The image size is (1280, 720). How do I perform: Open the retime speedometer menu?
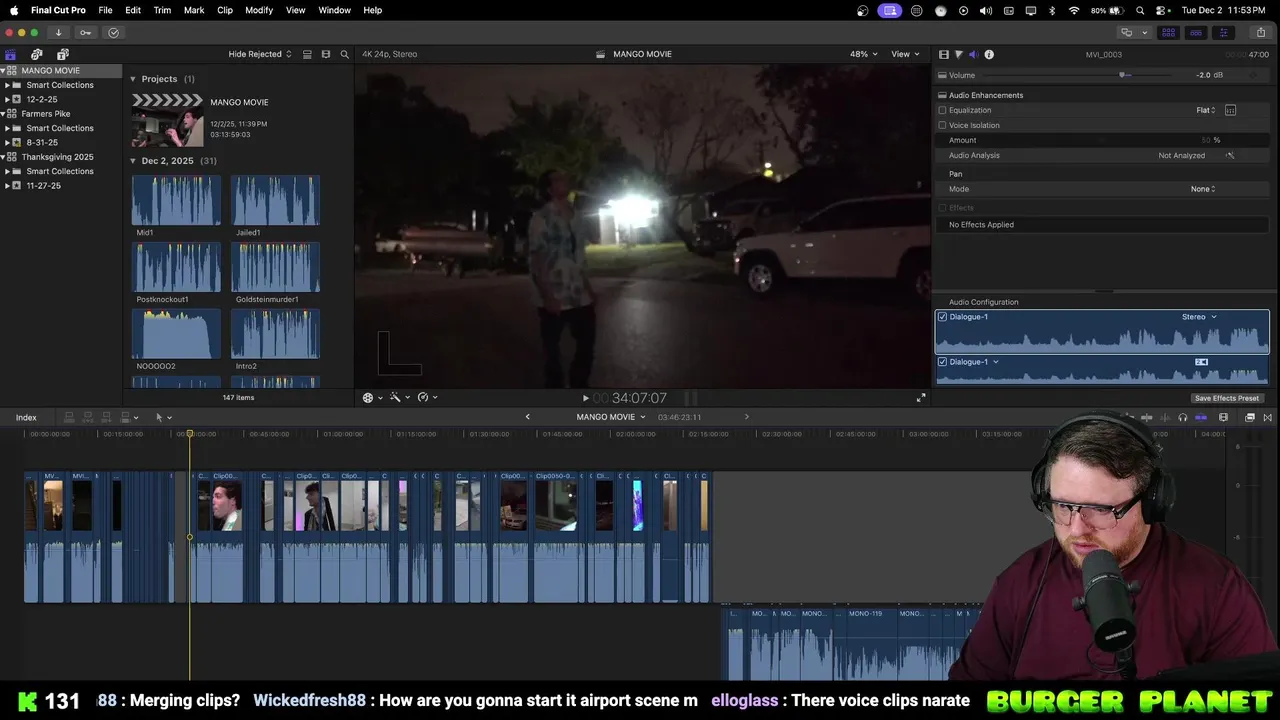coord(426,398)
